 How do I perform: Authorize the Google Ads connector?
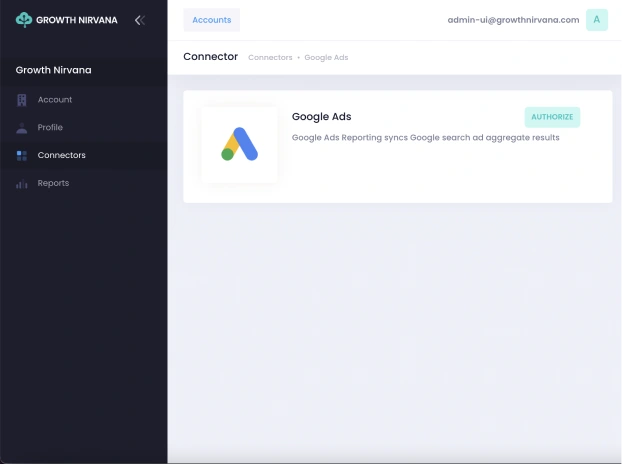(552, 117)
